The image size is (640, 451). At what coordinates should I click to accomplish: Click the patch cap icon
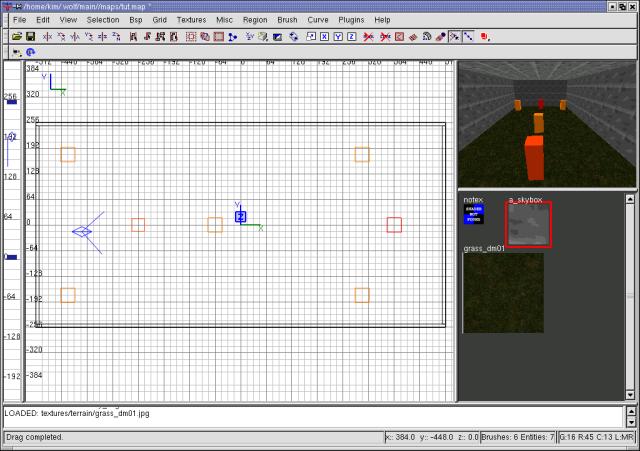tap(441, 37)
